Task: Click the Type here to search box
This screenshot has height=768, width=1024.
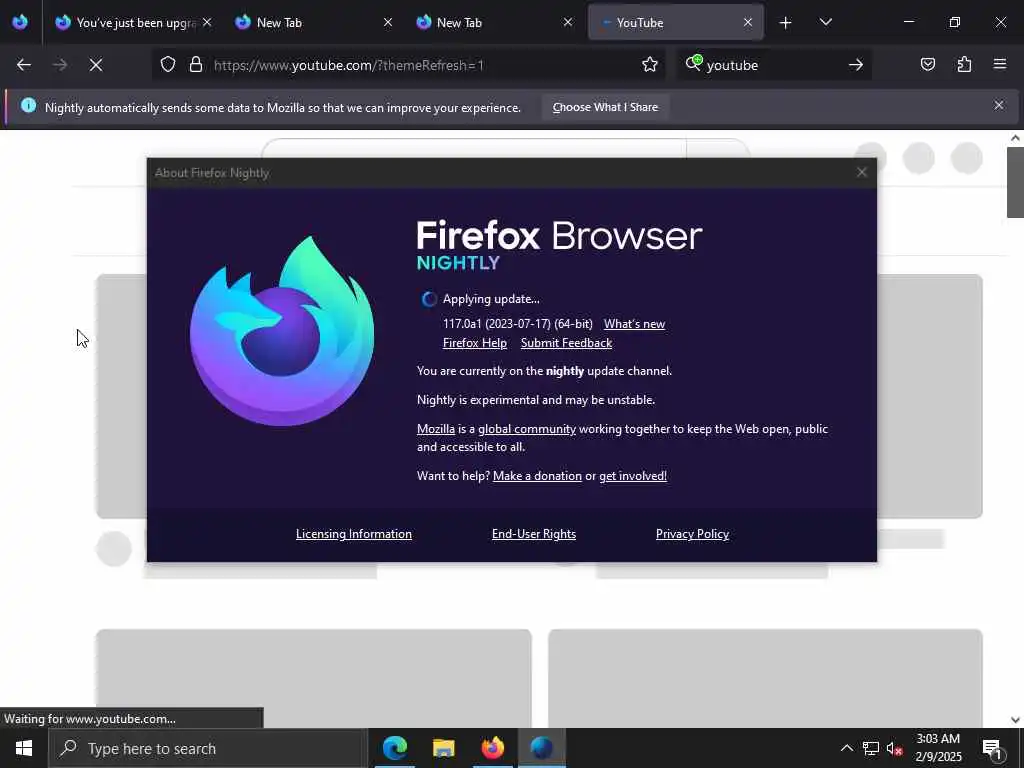Action: pyautogui.click(x=208, y=748)
